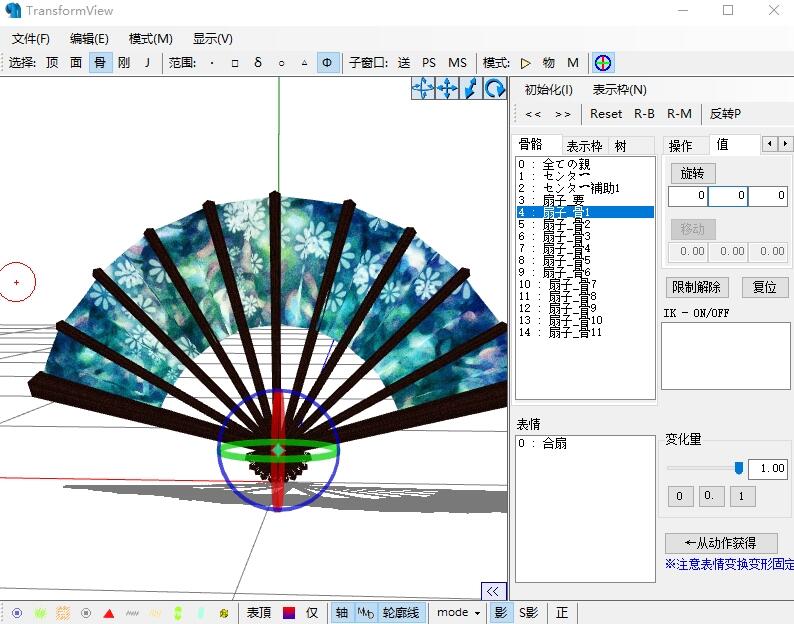Click the green splash icon in the bottom bar

[x=40, y=613]
